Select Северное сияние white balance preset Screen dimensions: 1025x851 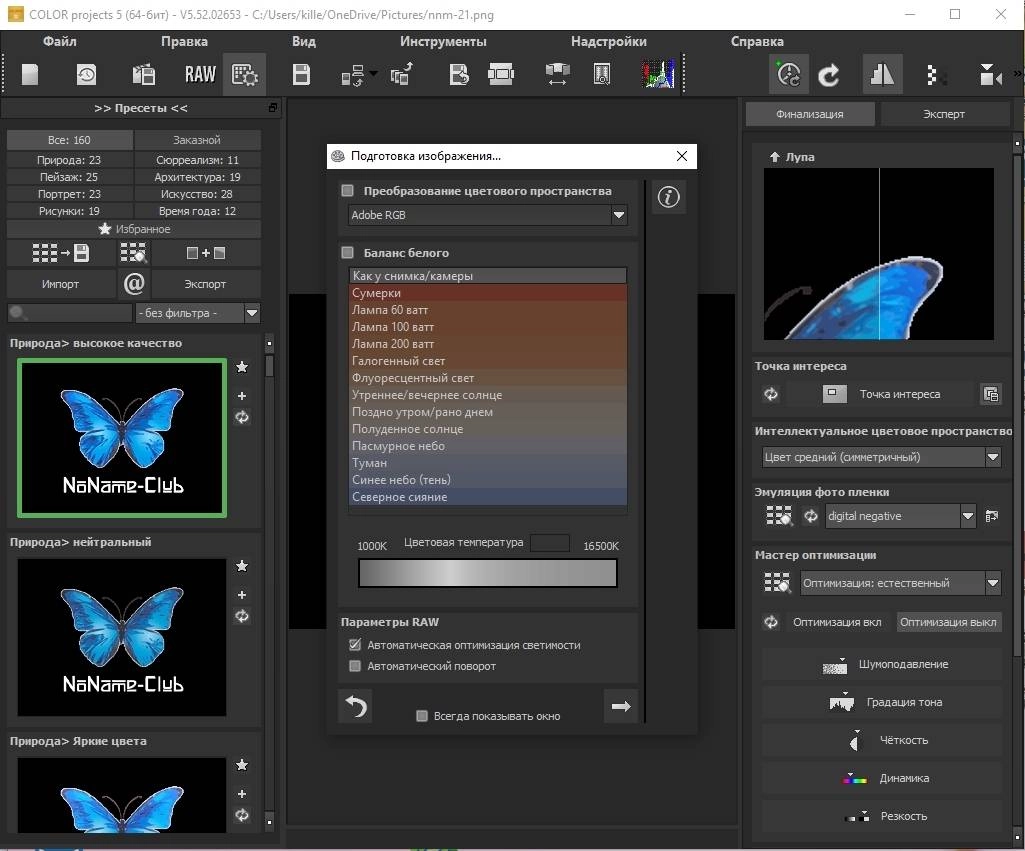tap(488, 497)
